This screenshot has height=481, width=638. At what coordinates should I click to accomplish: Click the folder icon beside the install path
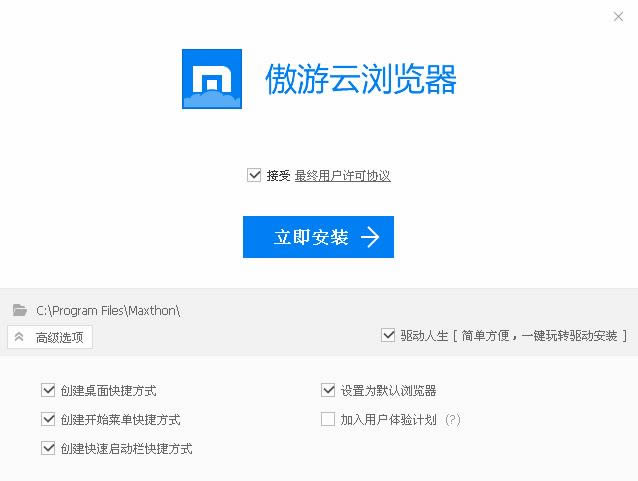20,310
